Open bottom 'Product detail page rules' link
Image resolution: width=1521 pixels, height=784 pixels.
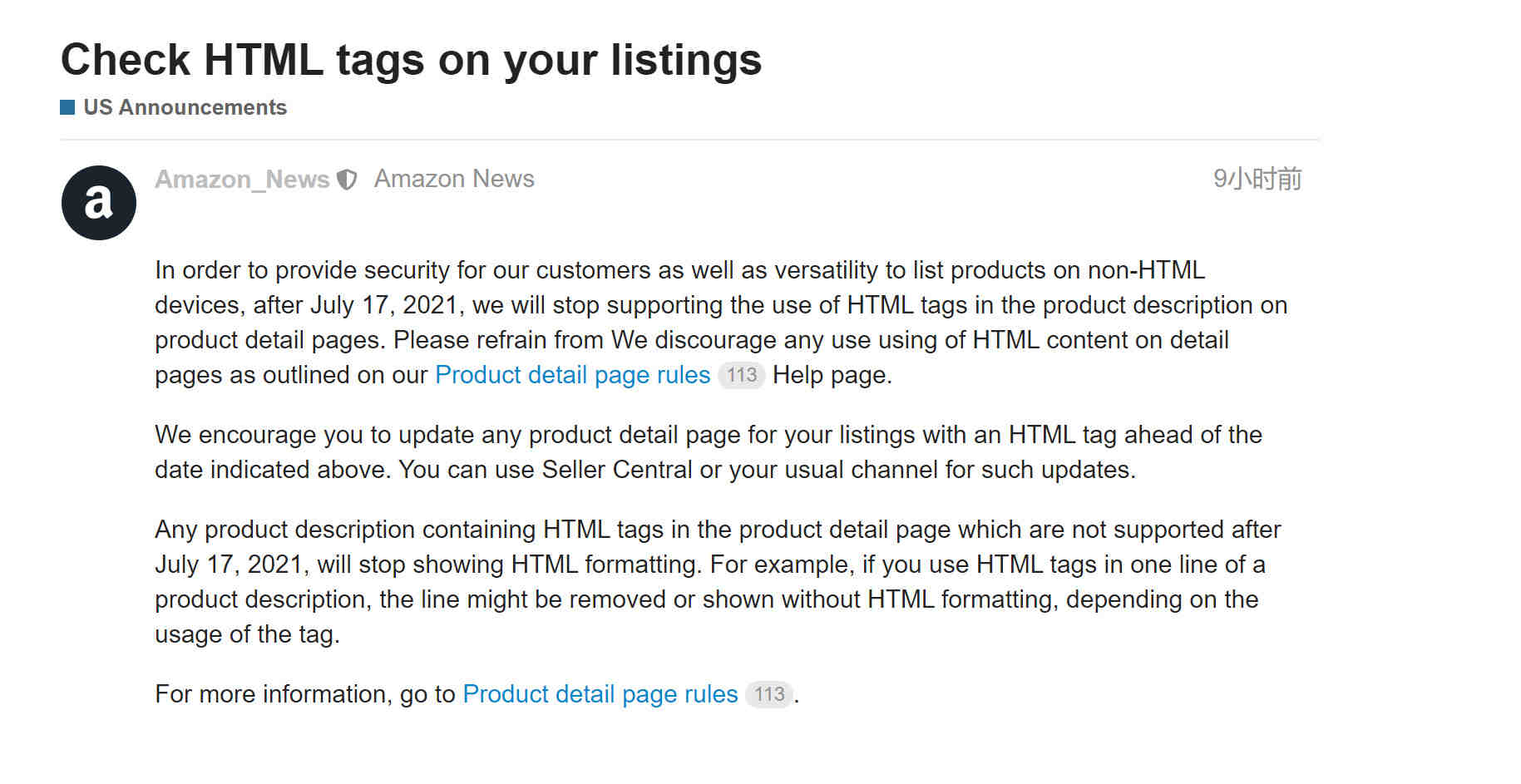pos(600,694)
